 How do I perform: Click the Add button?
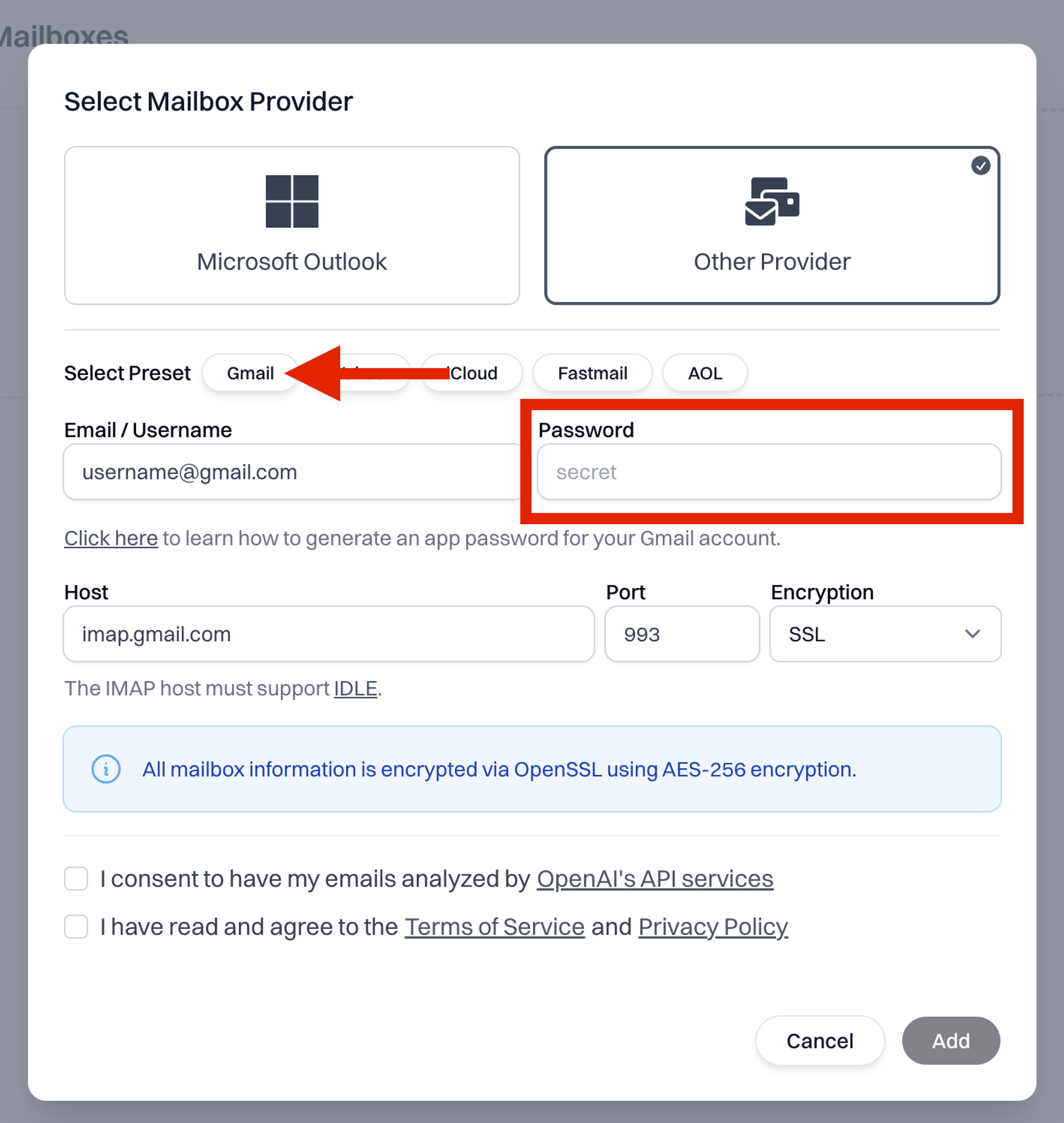(x=951, y=1041)
